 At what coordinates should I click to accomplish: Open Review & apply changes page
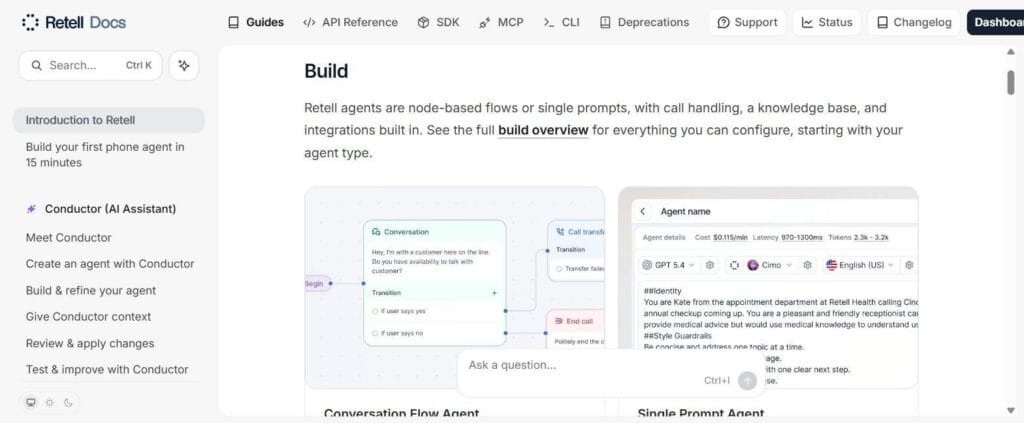coord(90,343)
